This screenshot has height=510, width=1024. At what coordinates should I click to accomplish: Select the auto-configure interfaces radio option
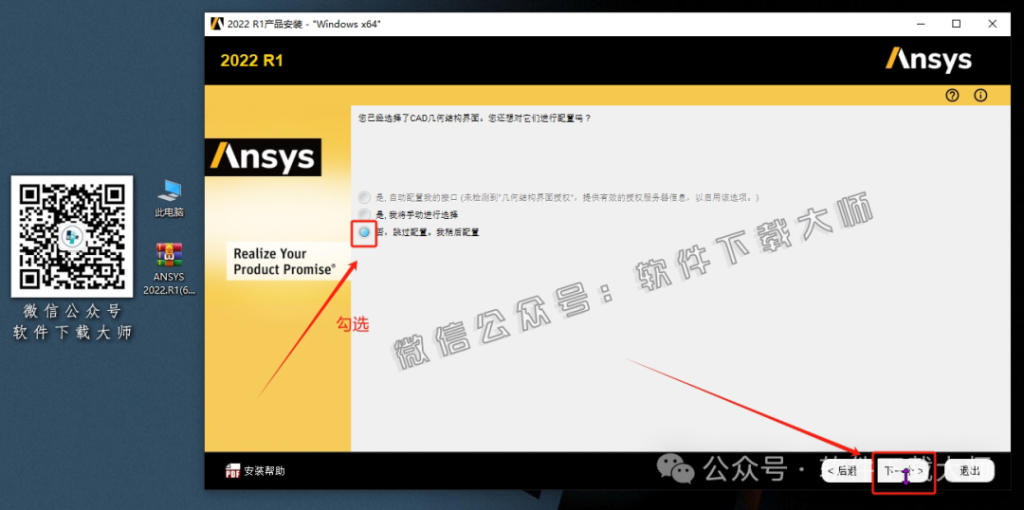[x=364, y=197]
